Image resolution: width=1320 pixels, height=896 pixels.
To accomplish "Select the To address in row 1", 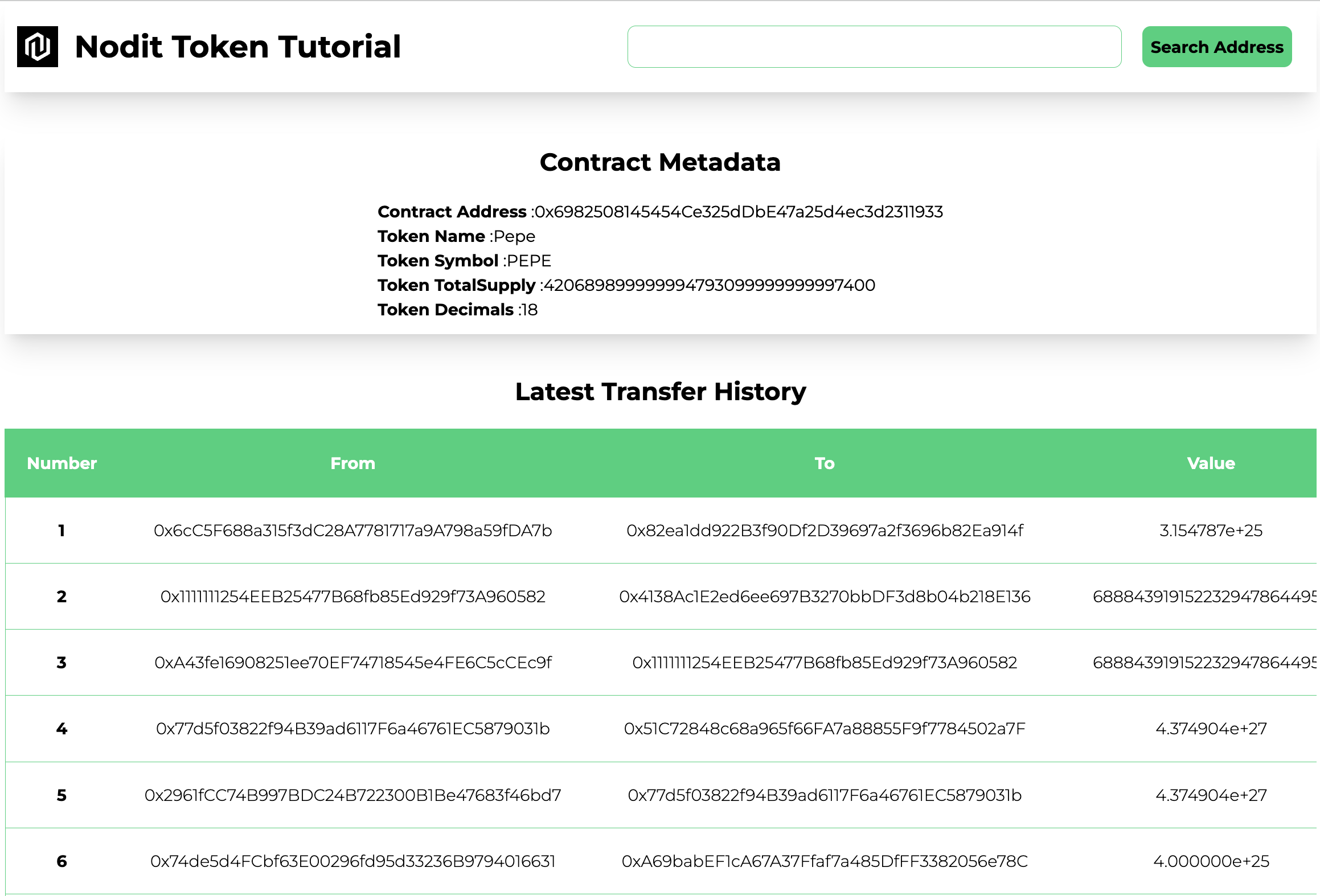I will point(825,530).
